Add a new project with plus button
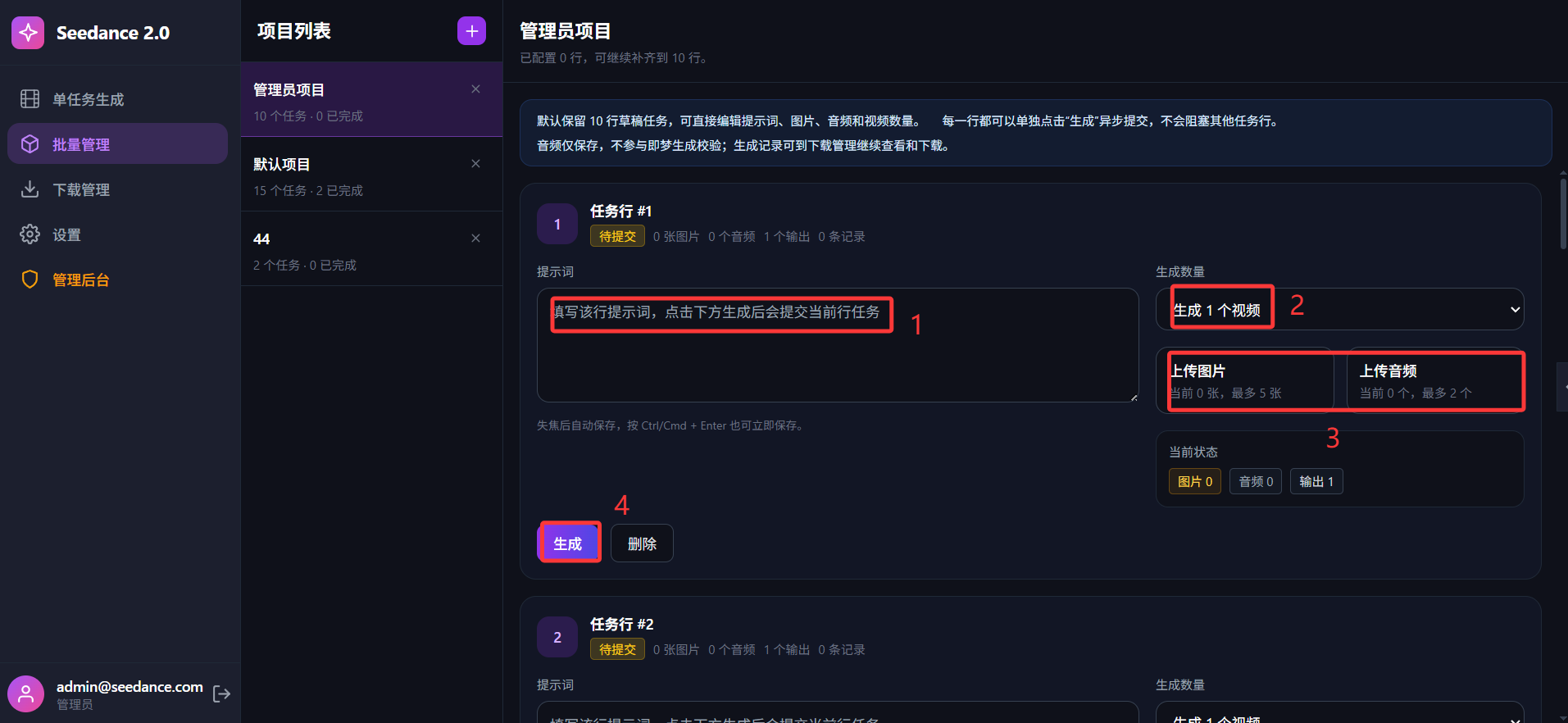The image size is (1568, 723). 471,31
